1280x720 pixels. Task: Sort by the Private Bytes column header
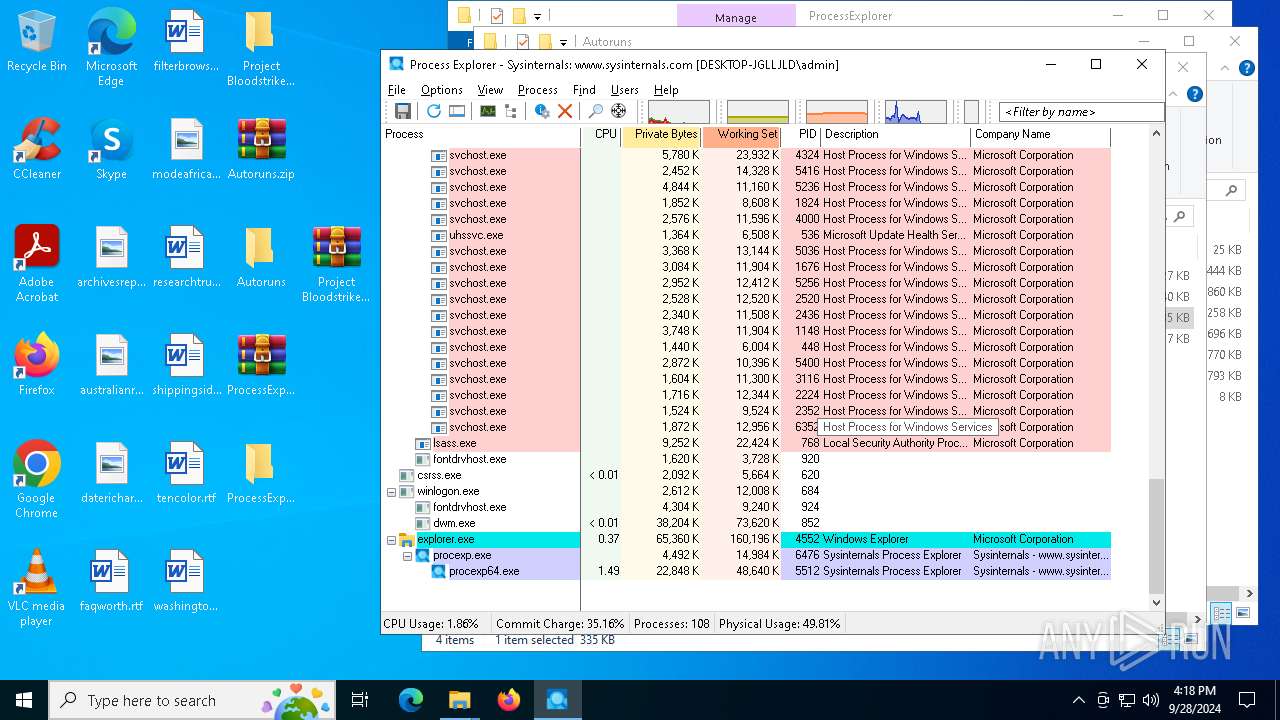[661, 134]
